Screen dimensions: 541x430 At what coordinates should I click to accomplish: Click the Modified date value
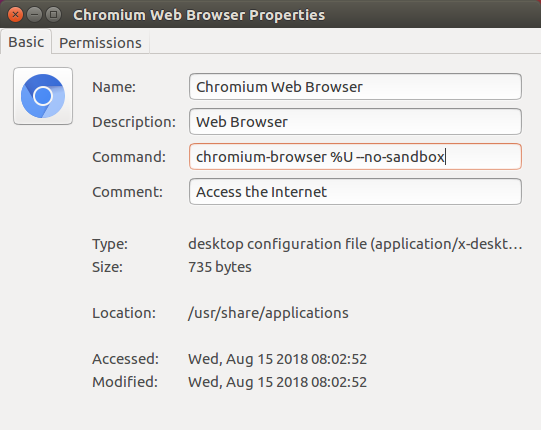tap(277, 382)
